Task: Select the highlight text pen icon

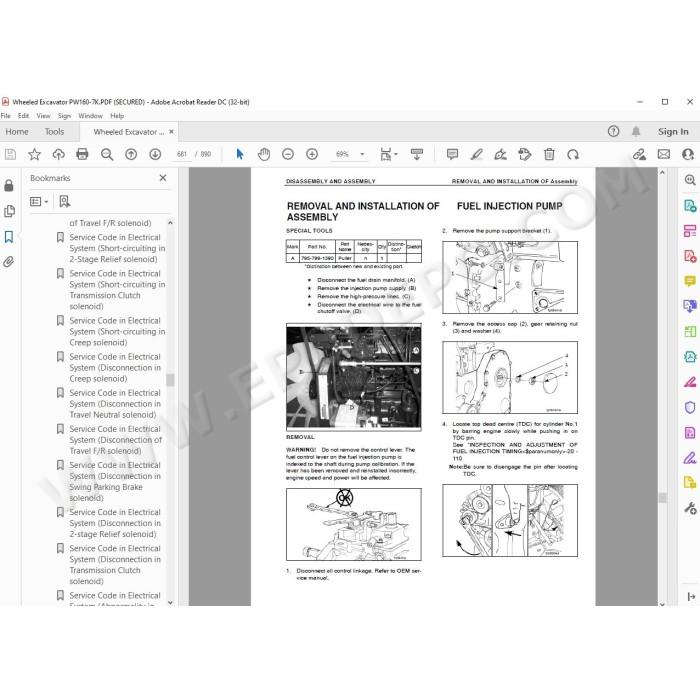Action: click(476, 154)
